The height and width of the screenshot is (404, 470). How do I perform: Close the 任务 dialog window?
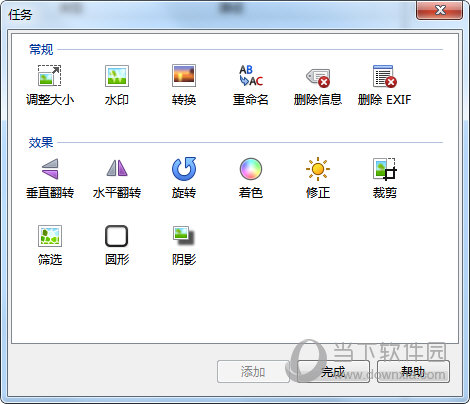pyautogui.click(x=439, y=10)
